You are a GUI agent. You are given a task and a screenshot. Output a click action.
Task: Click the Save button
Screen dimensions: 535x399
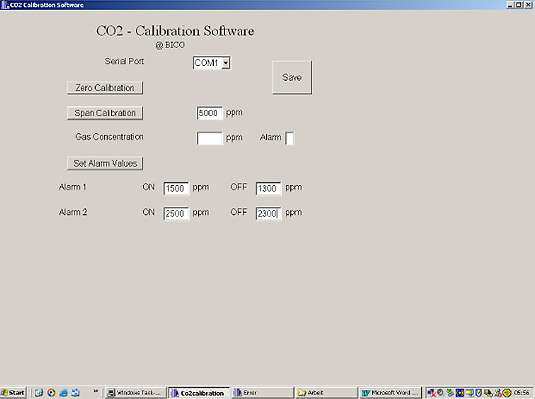[292, 77]
